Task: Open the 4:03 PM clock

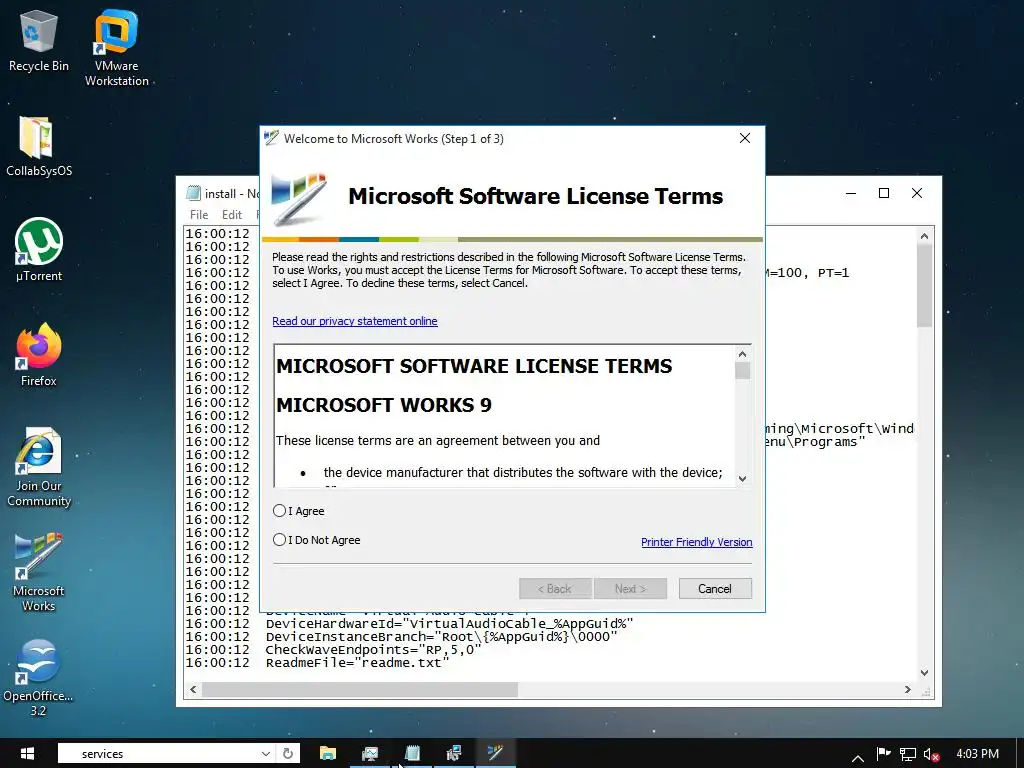Action: [978, 754]
